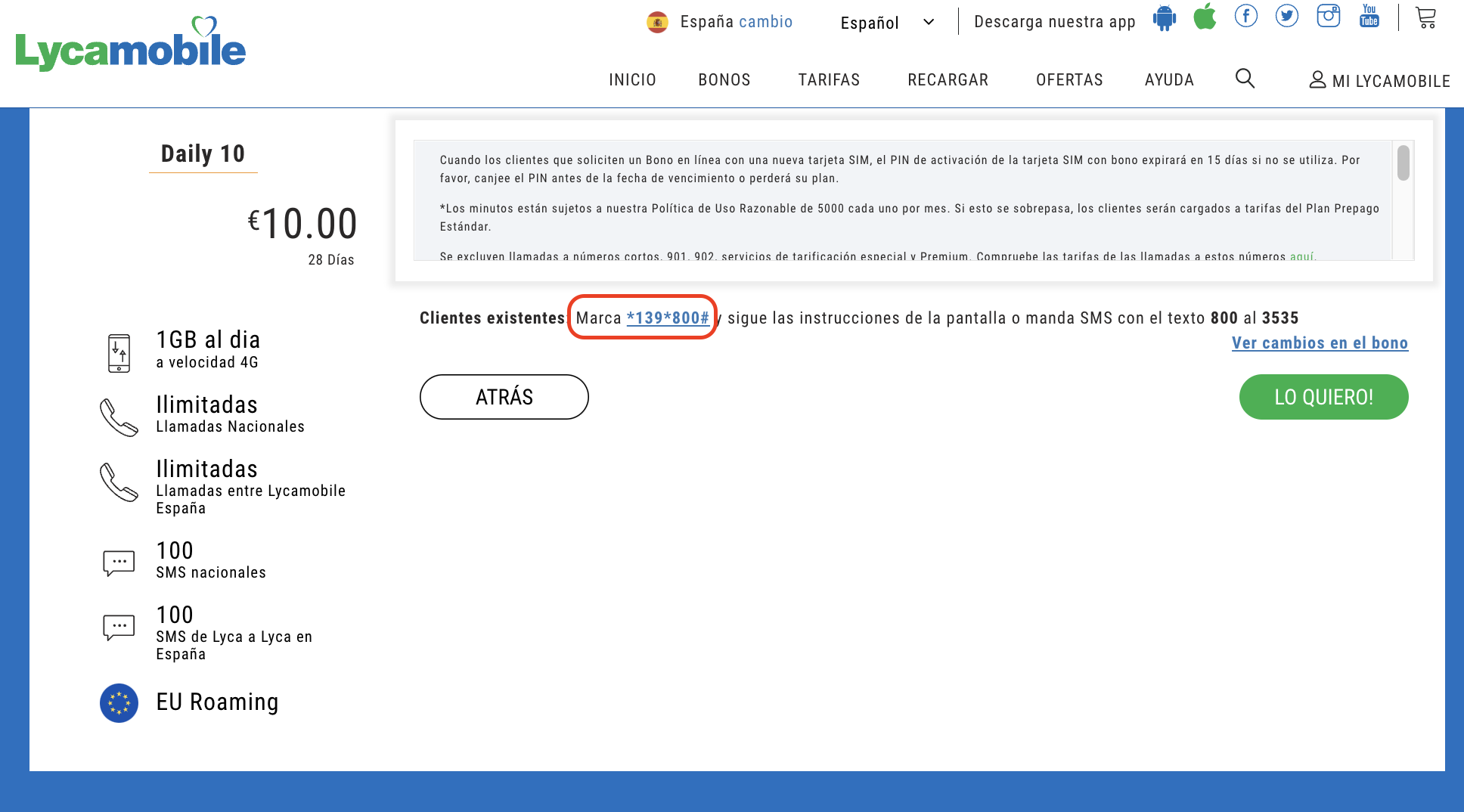Image resolution: width=1464 pixels, height=812 pixels.
Task: Click the mobile data icon beside 1GB al dia
Action: tap(119, 353)
